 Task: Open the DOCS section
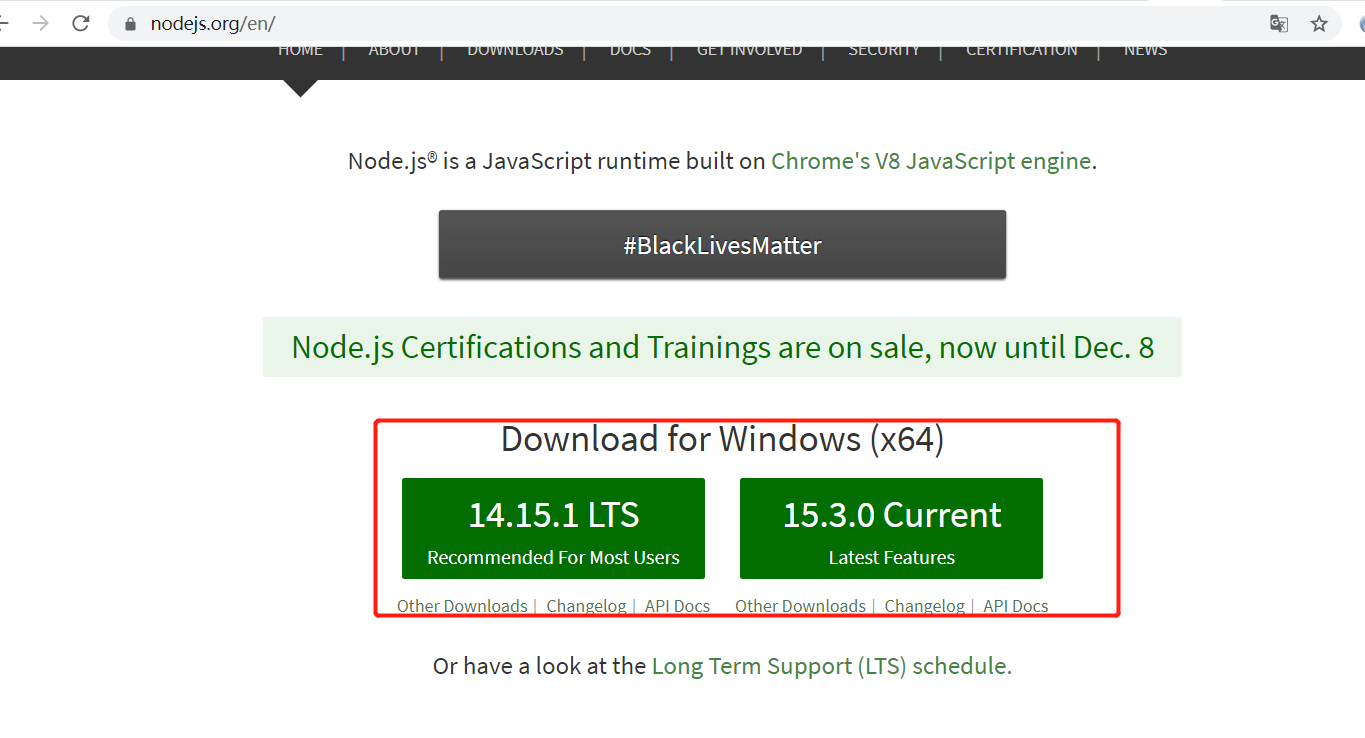(630, 49)
